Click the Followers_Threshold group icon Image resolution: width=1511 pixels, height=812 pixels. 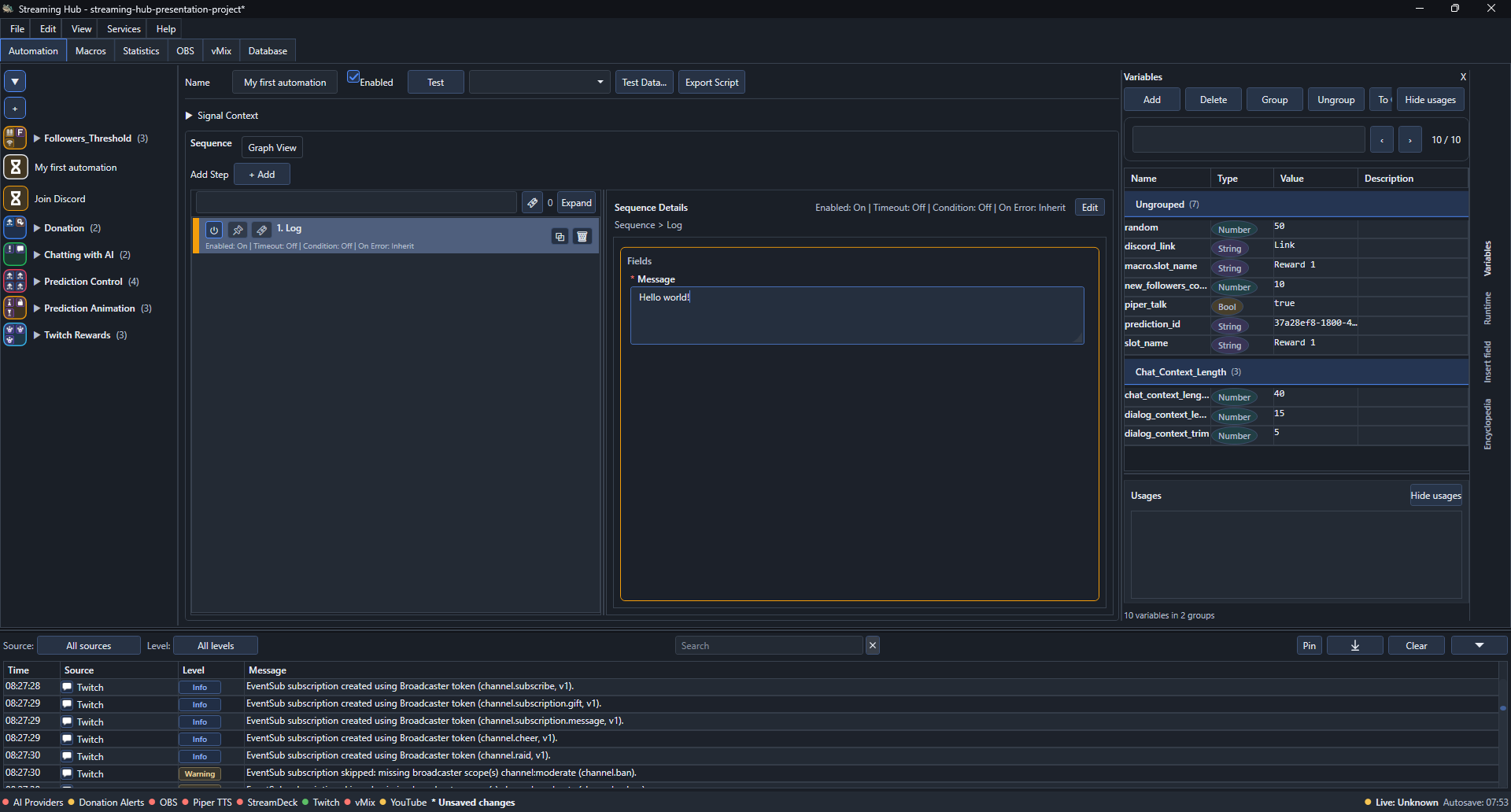click(x=15, y=138)
